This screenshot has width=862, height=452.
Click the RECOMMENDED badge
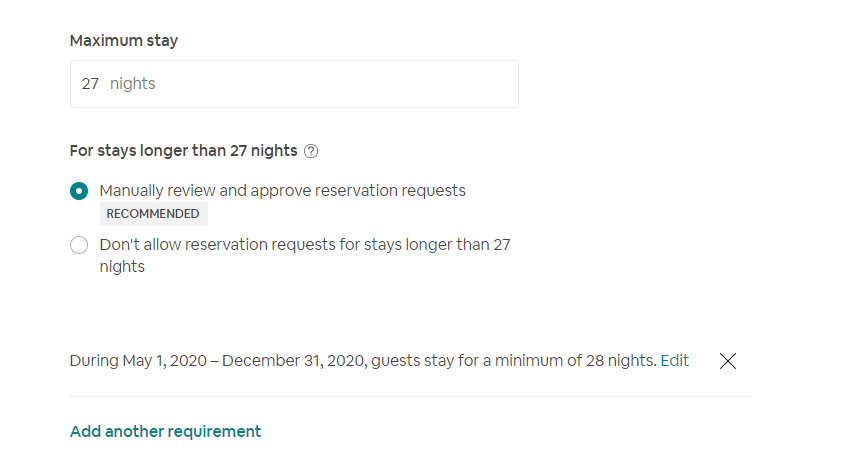[x=153, y=213]
